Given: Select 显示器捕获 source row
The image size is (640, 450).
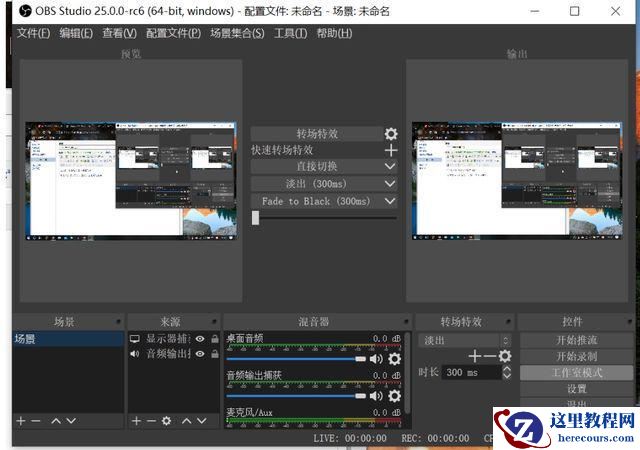Looking at the screenshot, I should [x=174, y=339].
